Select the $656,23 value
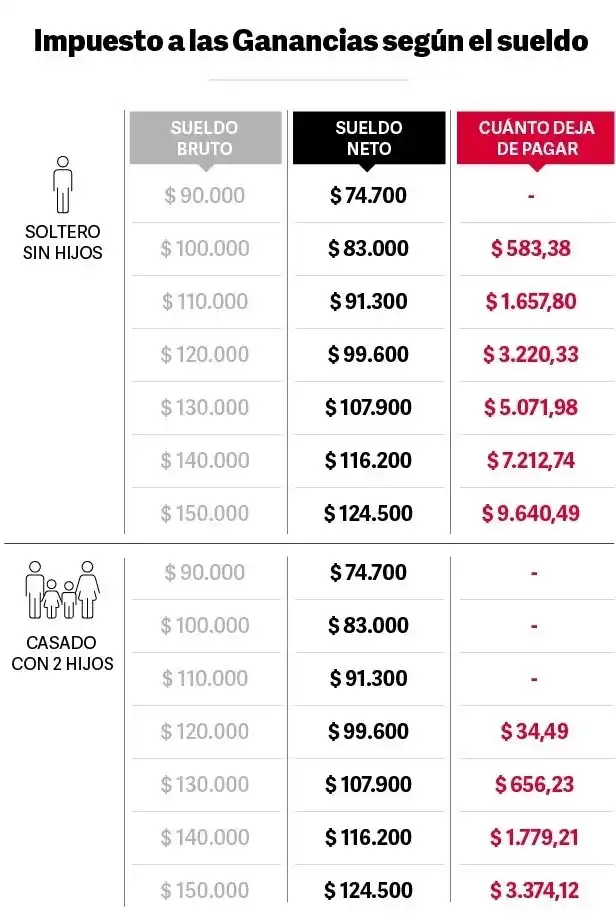 point(534,784)
